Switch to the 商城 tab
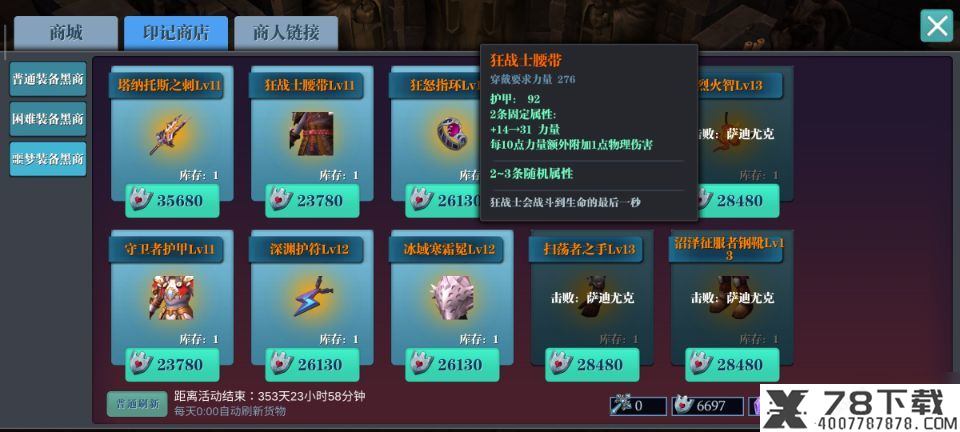 [66, 32]
